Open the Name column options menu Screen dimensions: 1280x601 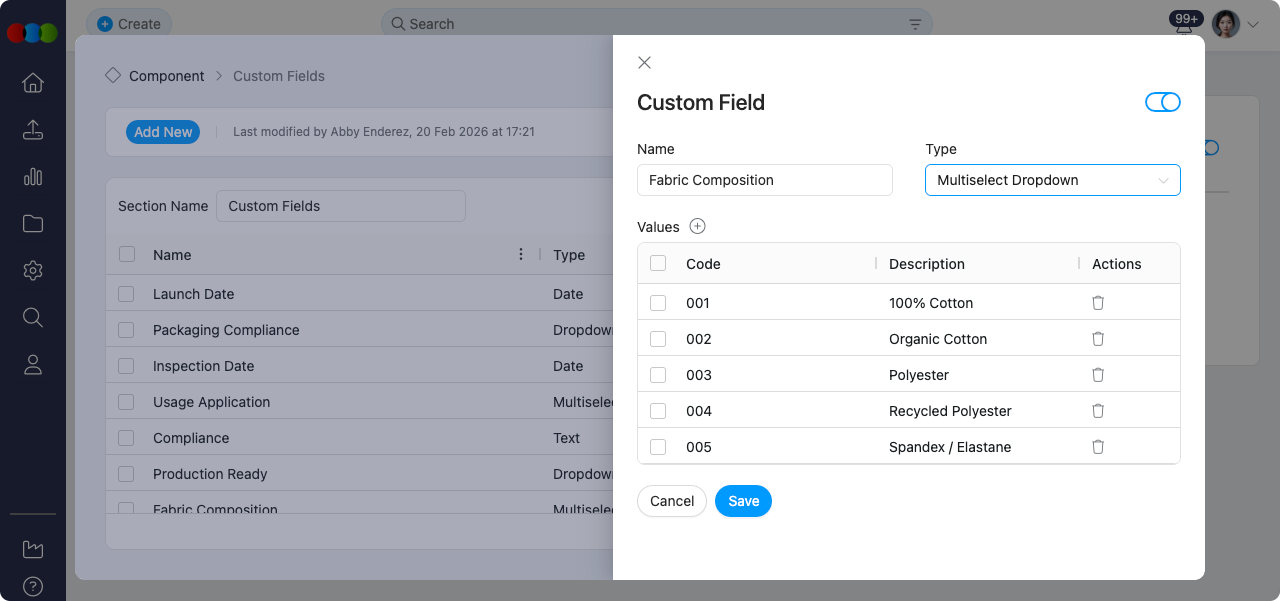pyautogui.click(x=521, y=255)
